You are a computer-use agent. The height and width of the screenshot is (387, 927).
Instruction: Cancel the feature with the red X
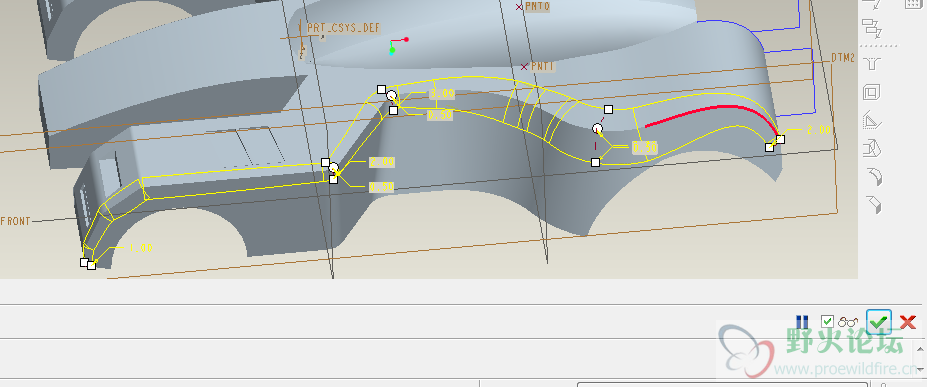(907, 322)
